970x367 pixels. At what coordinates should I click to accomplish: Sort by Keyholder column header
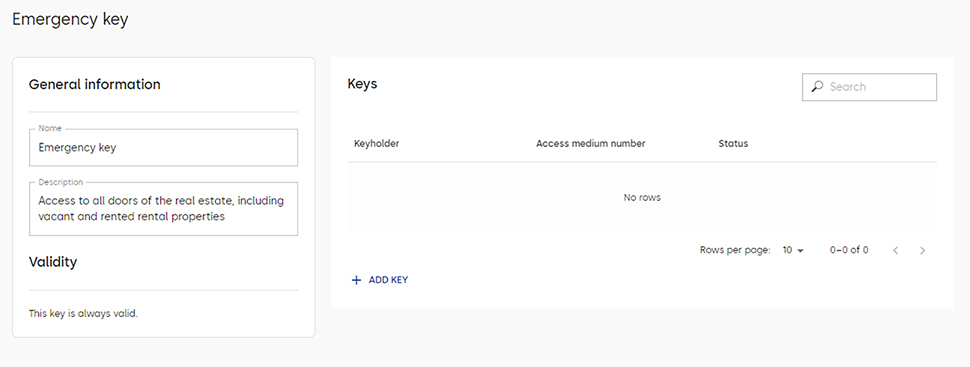[x=376, y=144]
